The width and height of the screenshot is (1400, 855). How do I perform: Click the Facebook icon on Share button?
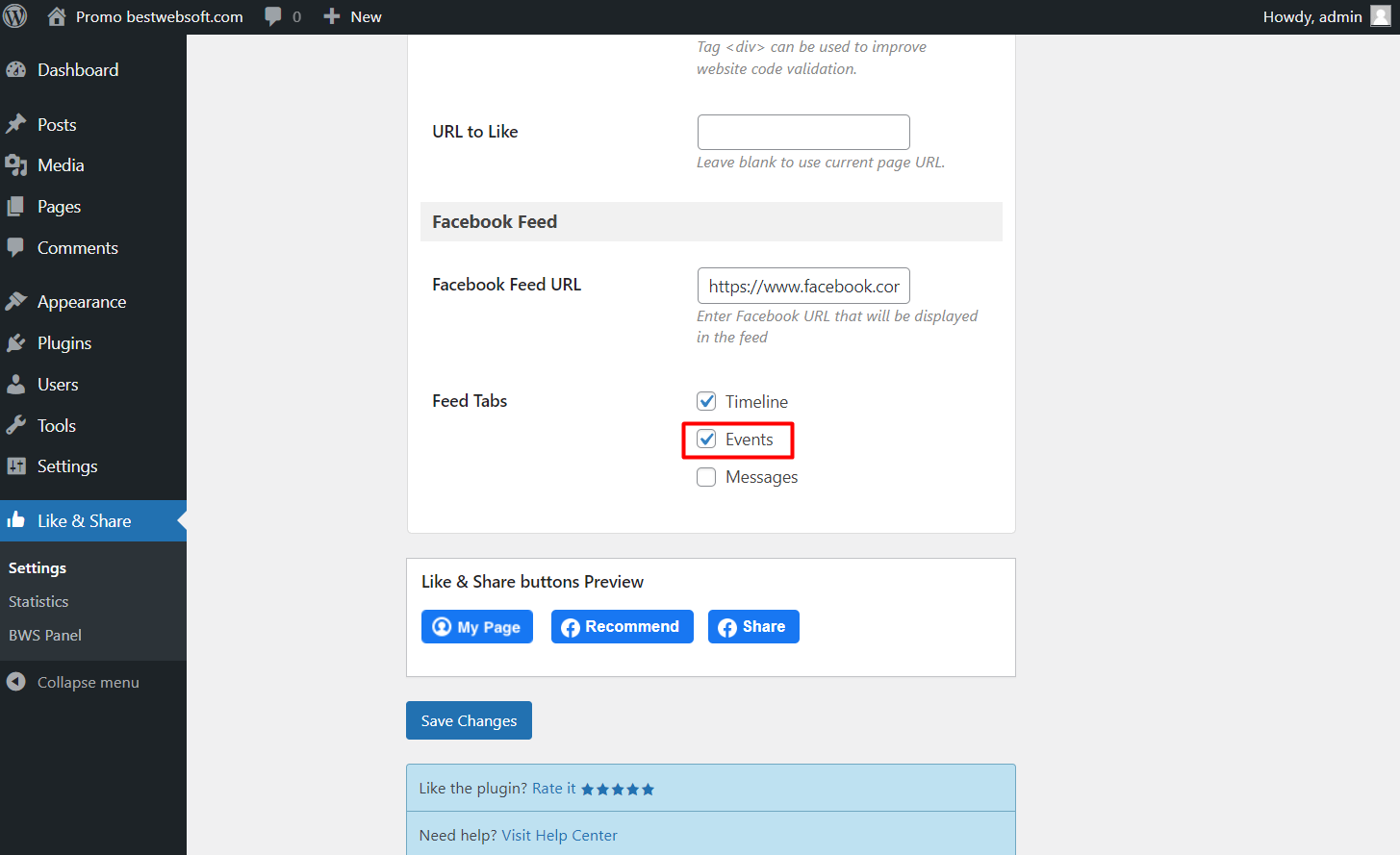point(727,627)
